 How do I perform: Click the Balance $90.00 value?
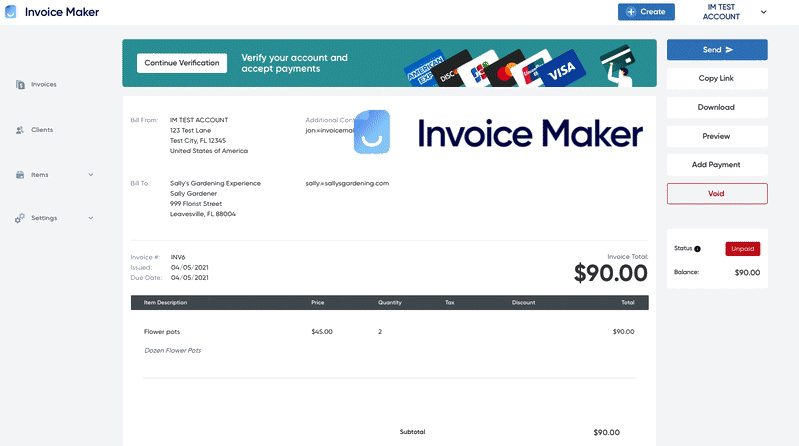point(747,273)
